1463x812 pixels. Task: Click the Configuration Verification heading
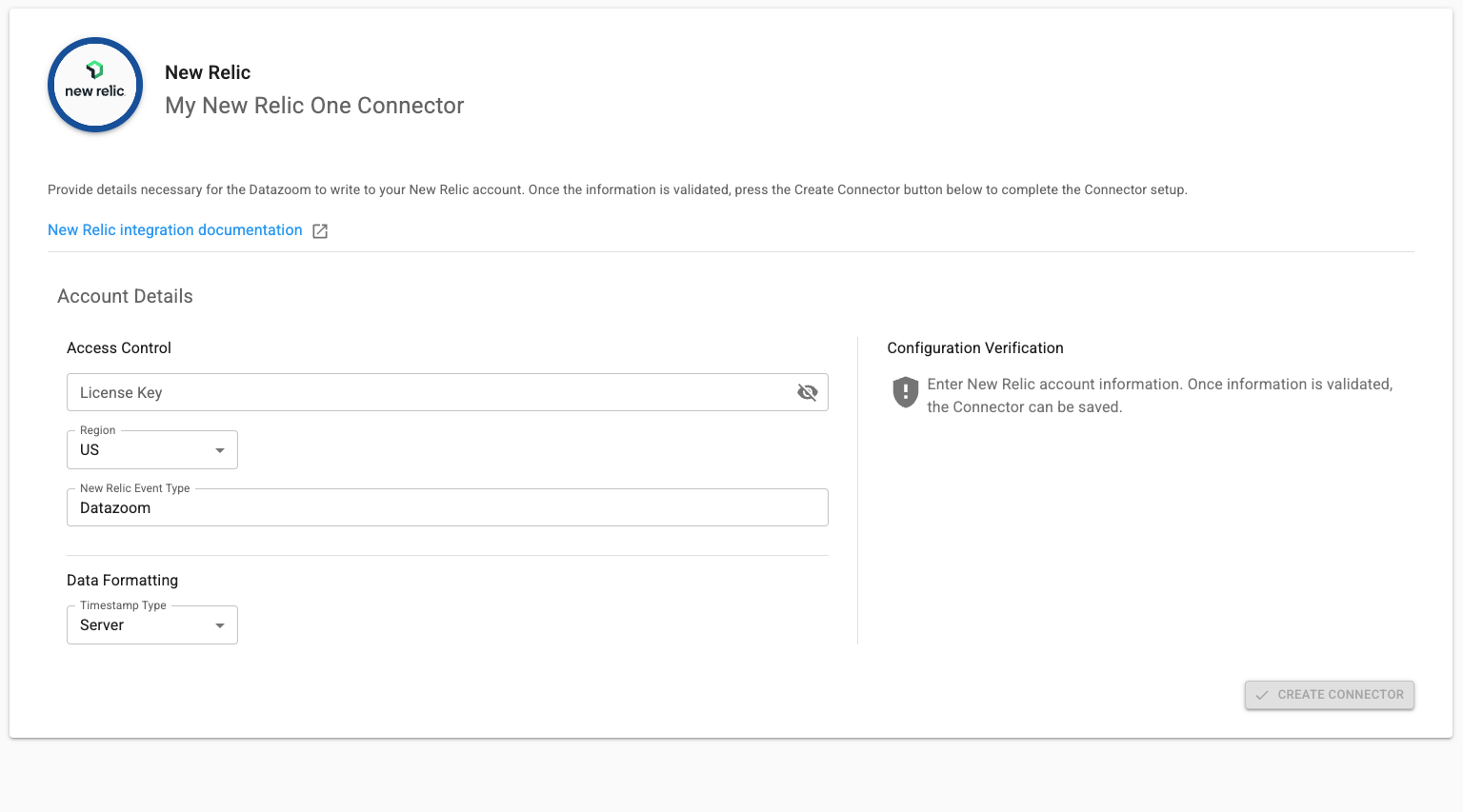coord(974,348)
